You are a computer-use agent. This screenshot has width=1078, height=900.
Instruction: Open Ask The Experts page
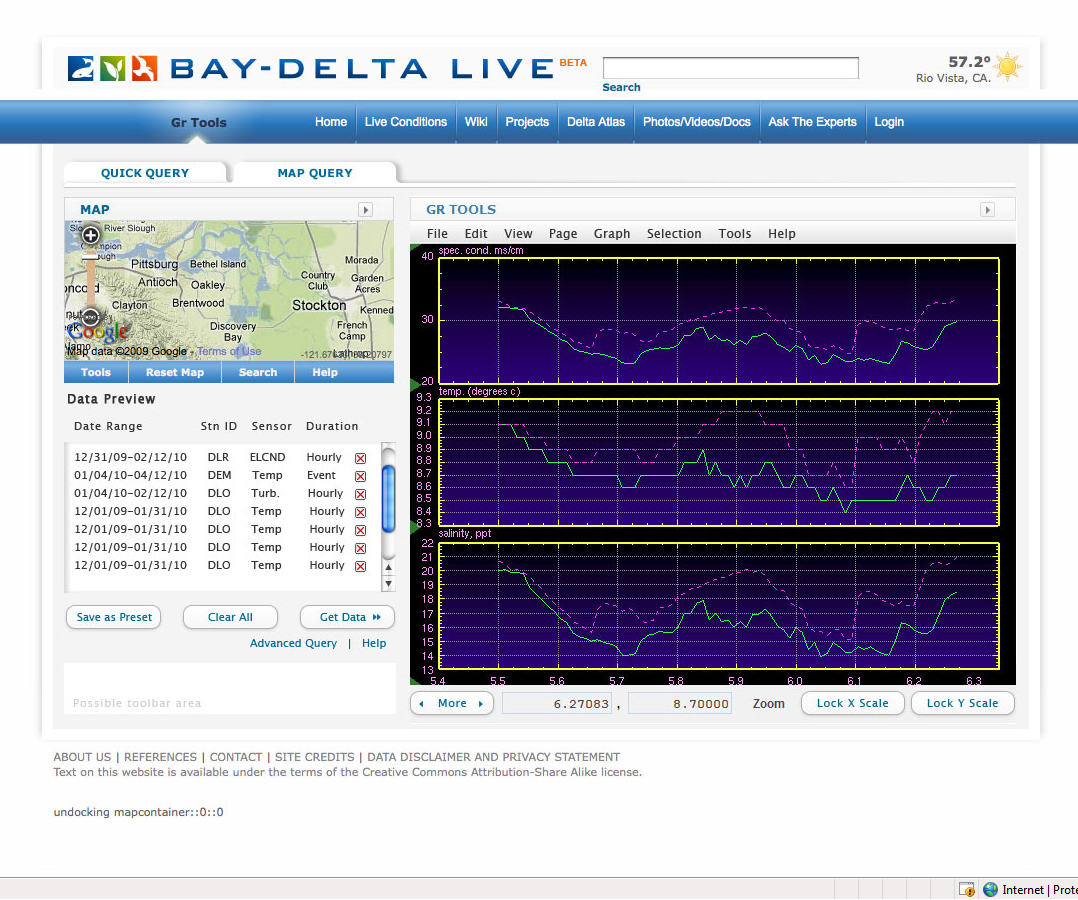(813, 122)
